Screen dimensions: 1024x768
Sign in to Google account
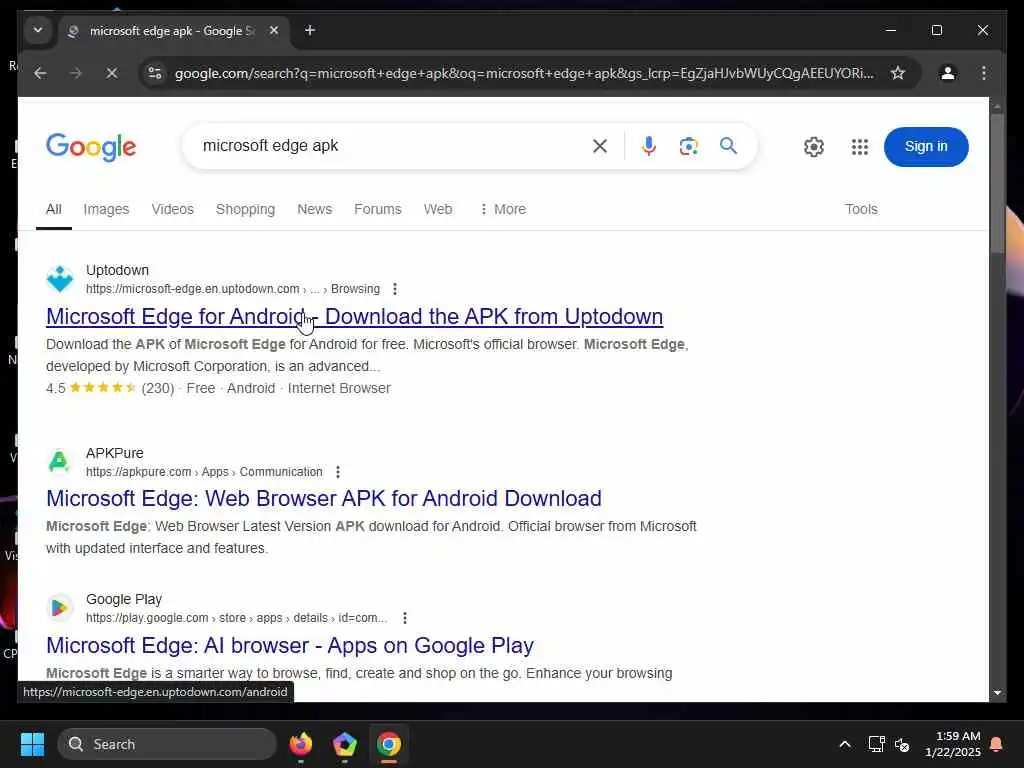click(x=925, y=146)
